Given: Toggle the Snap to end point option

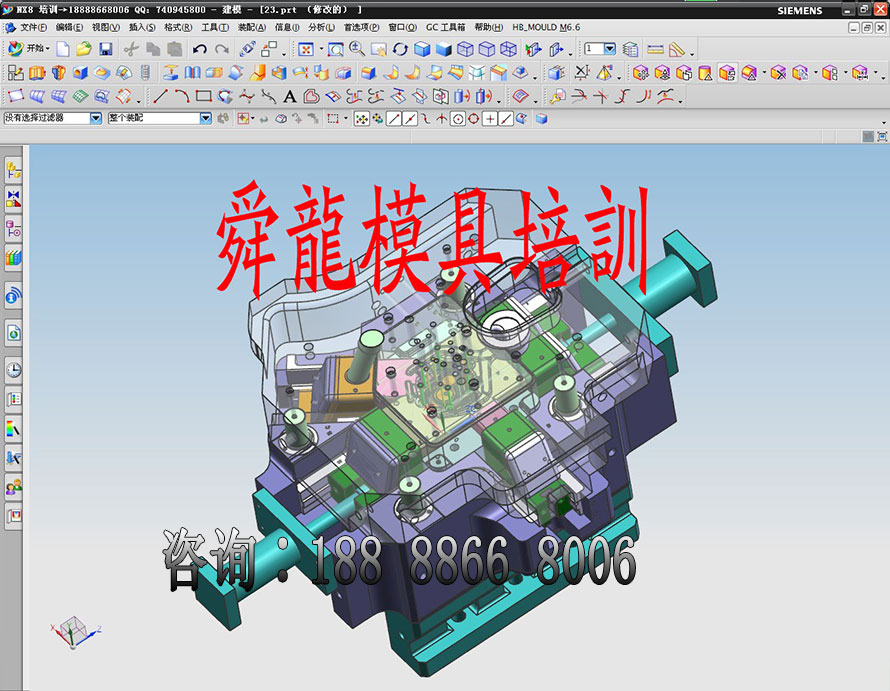Looking at the screenshot, I should point(393,119).
